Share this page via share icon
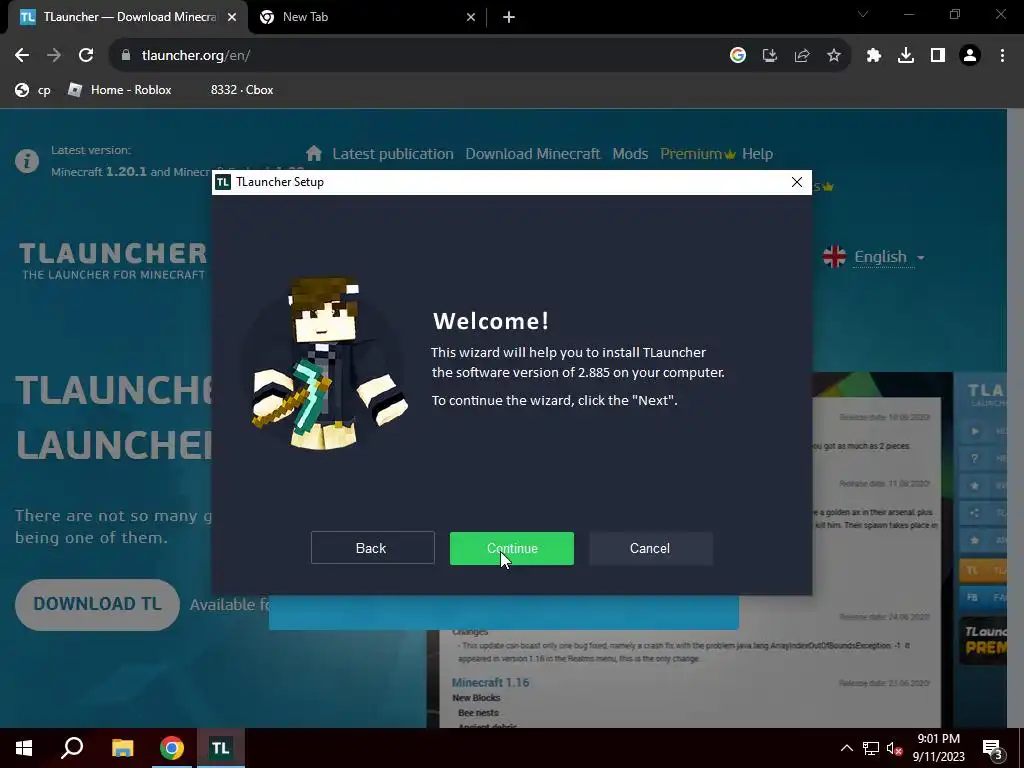 click(x=802, y=56)
